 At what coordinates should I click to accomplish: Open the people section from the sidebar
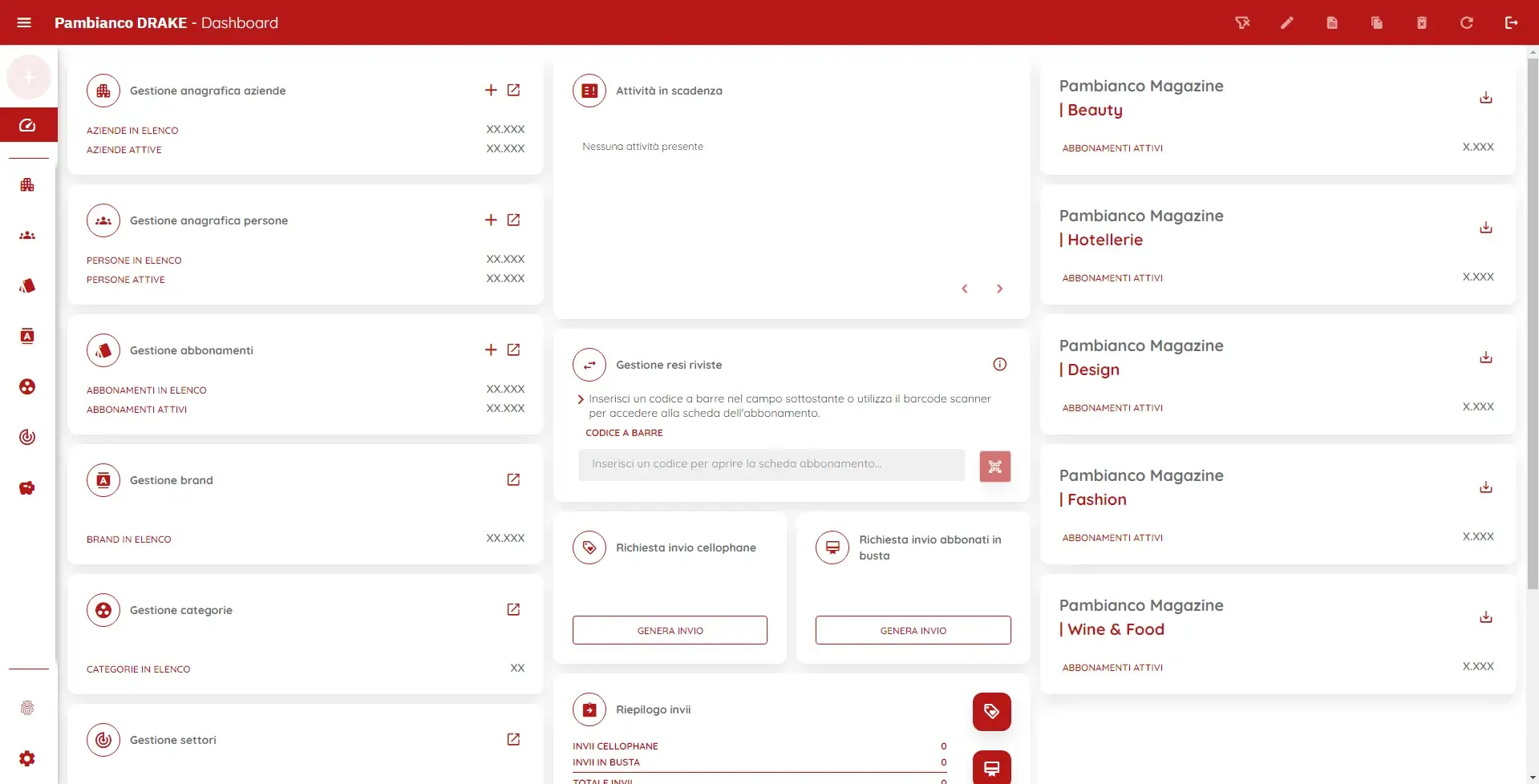click(27, 236)
